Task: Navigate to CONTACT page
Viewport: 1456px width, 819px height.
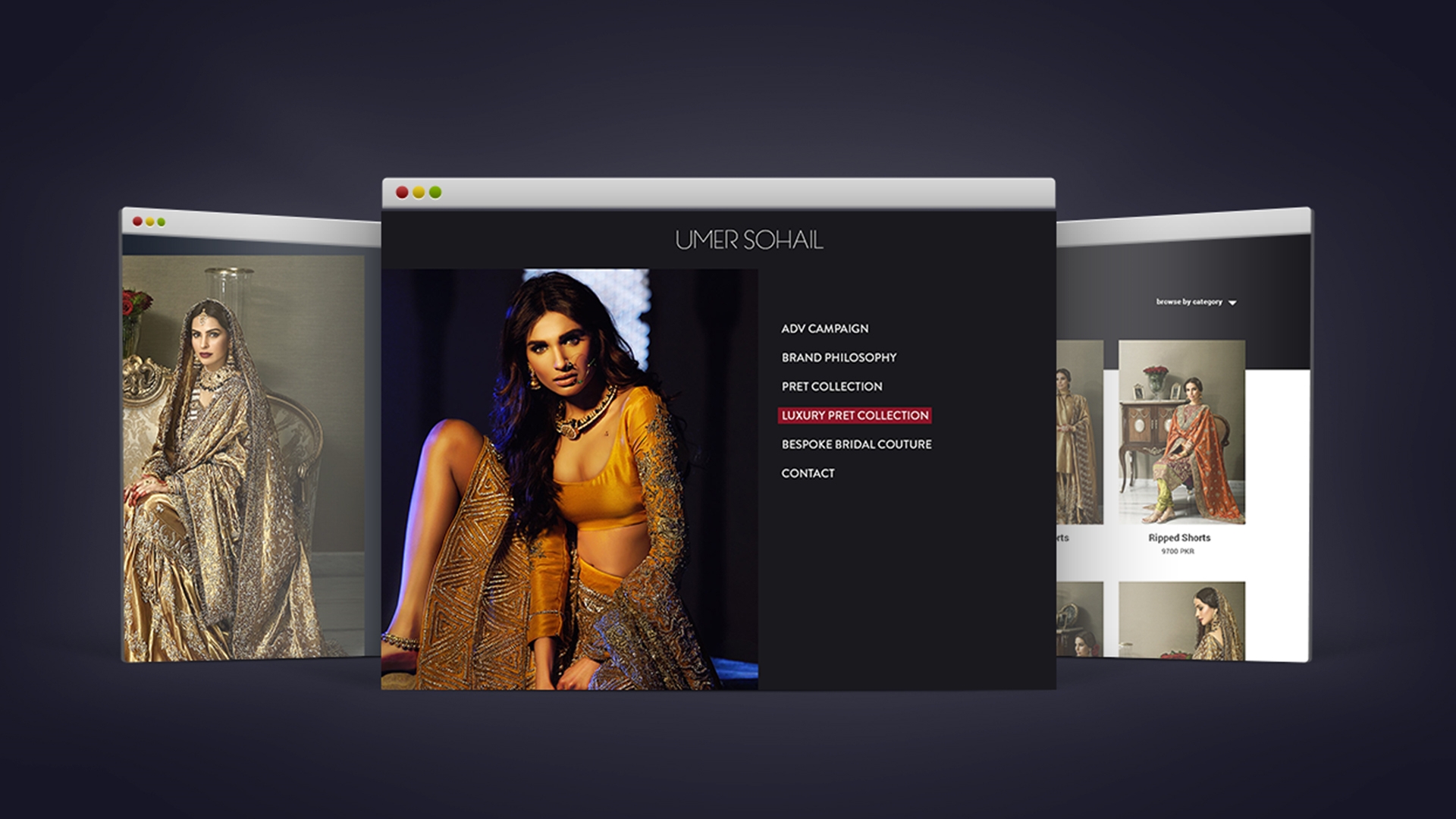Action: 808,473
